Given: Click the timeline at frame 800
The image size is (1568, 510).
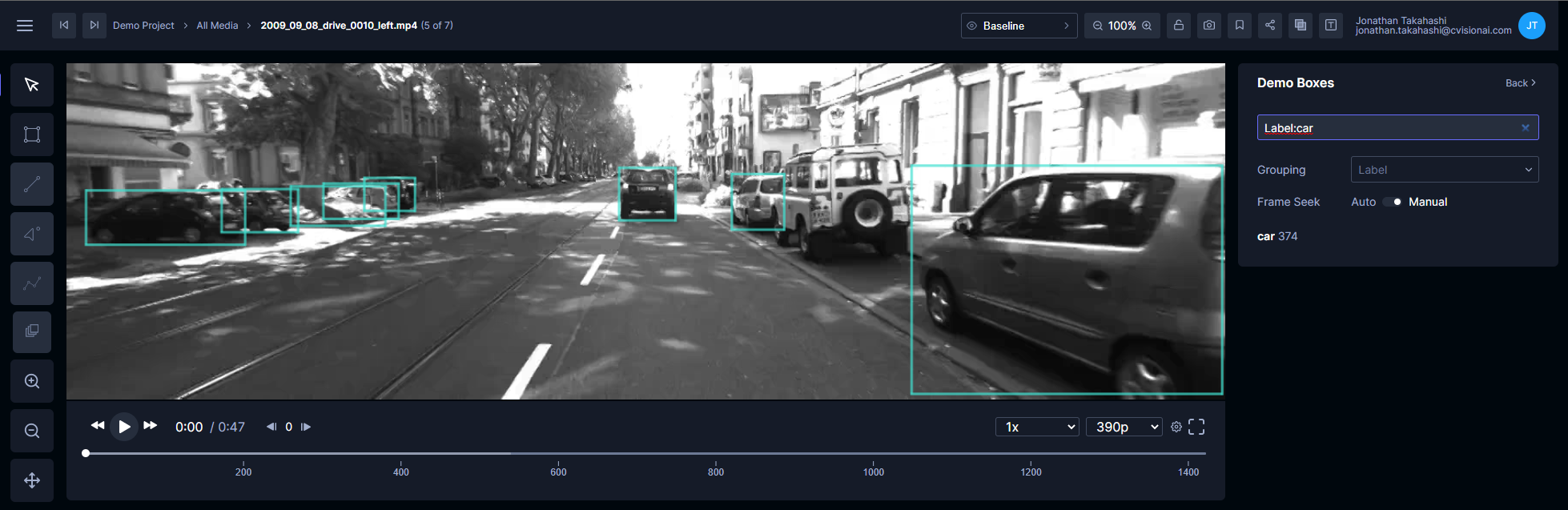Looking at the screenshot, I should click(x=716, y=454).
